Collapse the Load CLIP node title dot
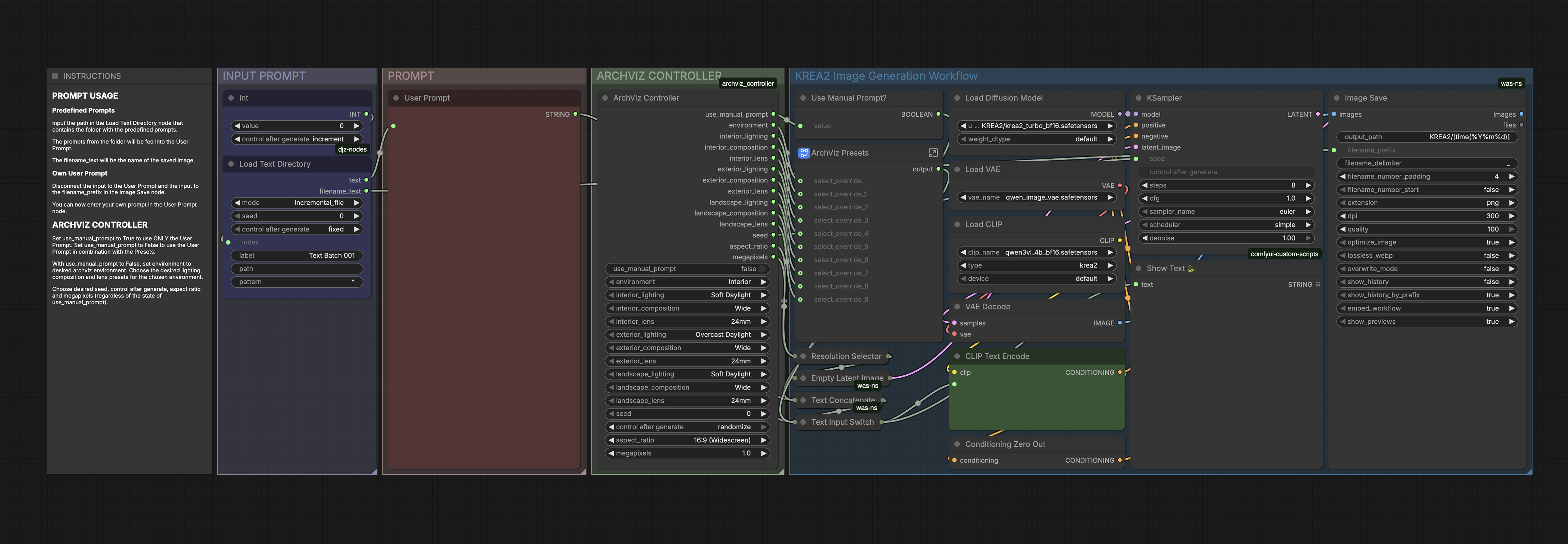Image resolution: width=1568 pixels, height=544 pixels. [x=958, y=224]
